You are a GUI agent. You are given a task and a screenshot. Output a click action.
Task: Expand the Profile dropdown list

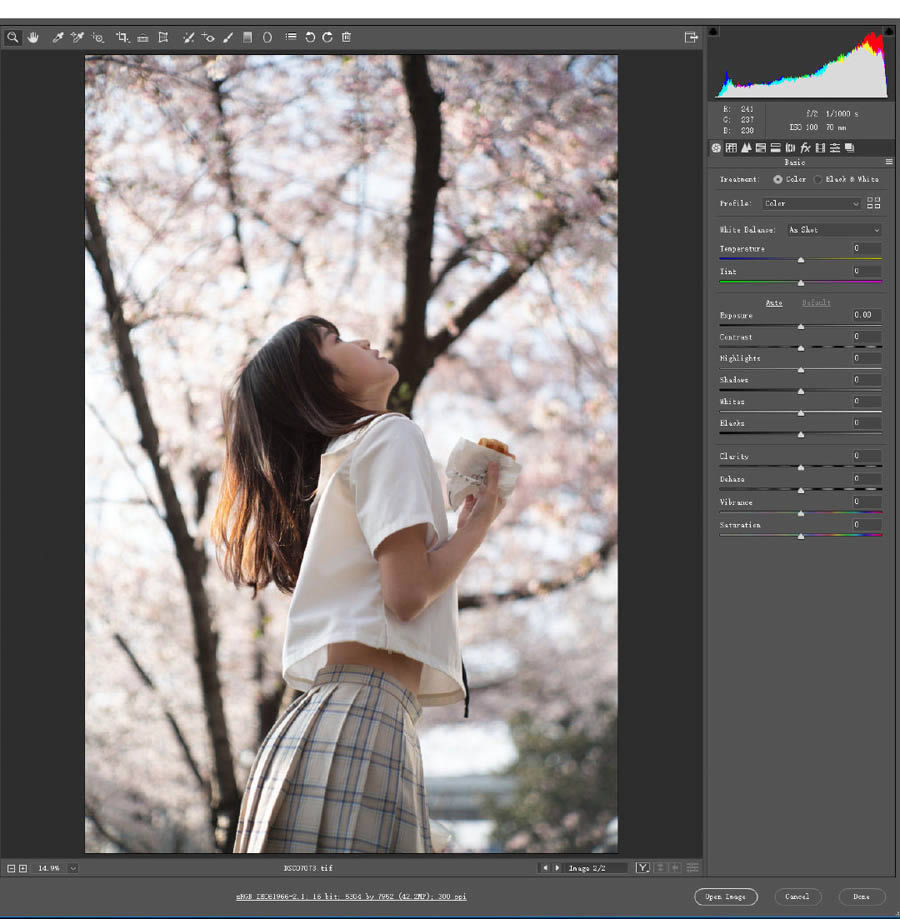[811, 204]
